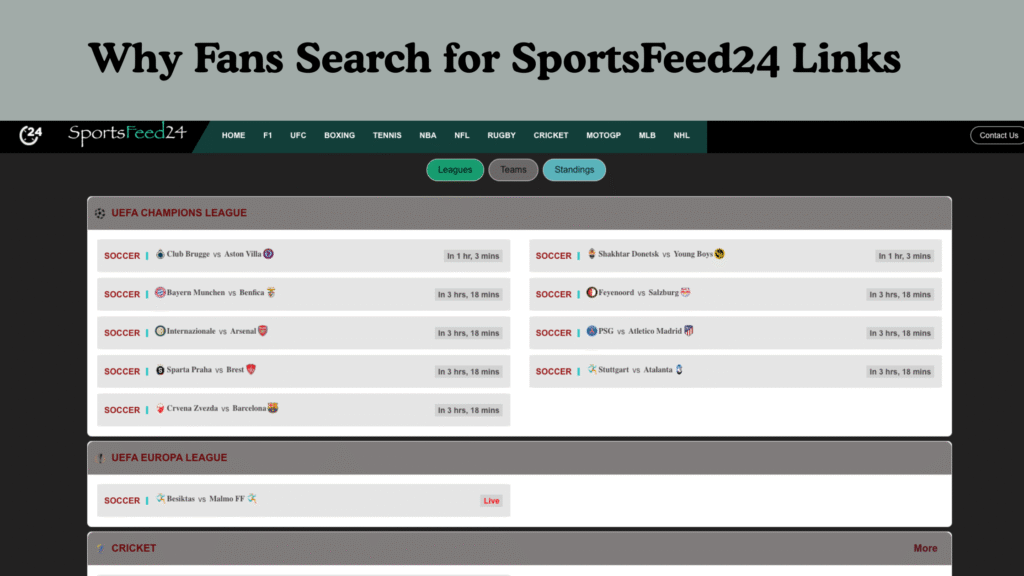1024x576 pixels.
Task: Click the SOCCER label on Bayern Munchen row
Action: 122,295
